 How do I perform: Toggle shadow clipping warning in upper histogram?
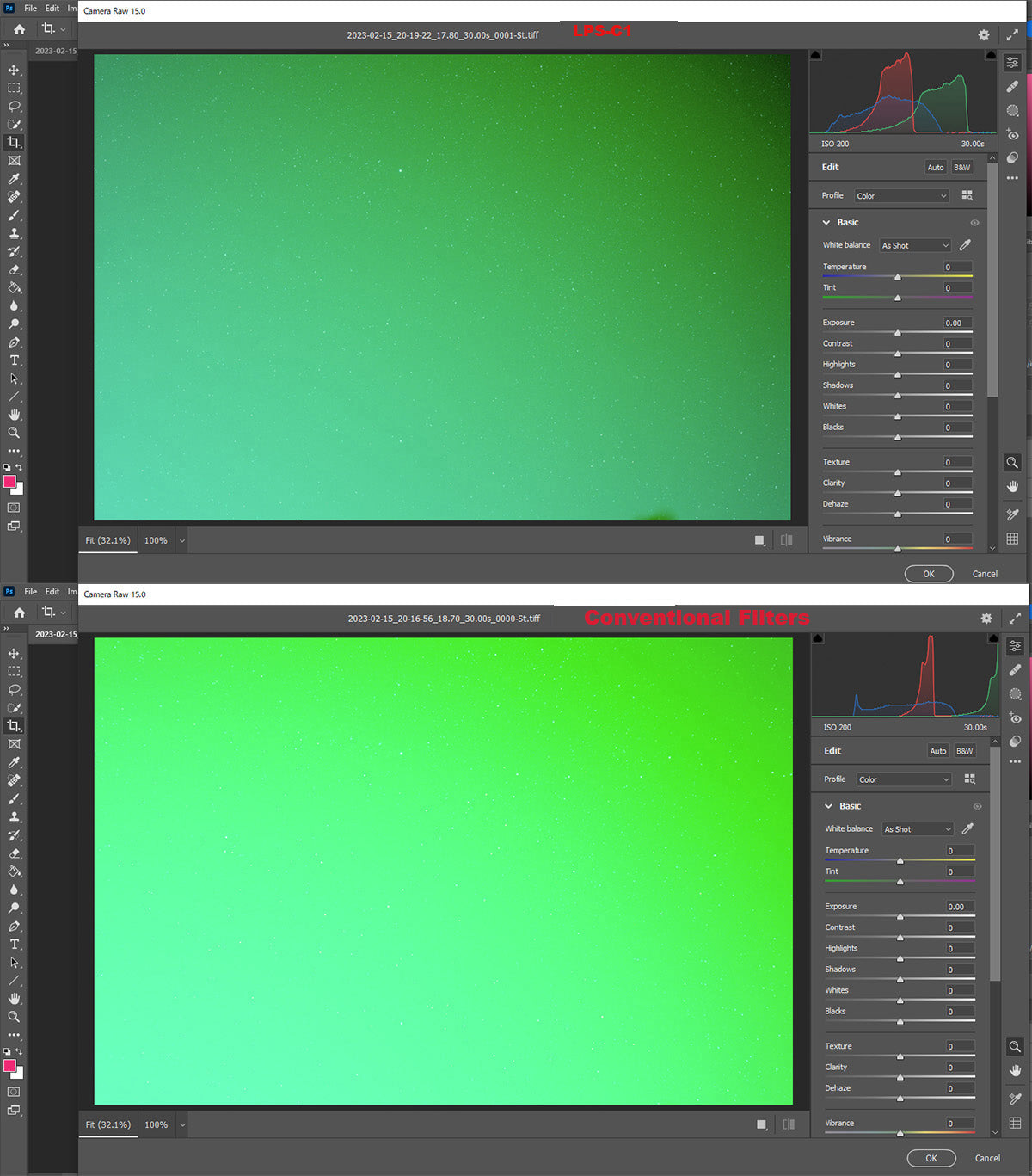815,55
